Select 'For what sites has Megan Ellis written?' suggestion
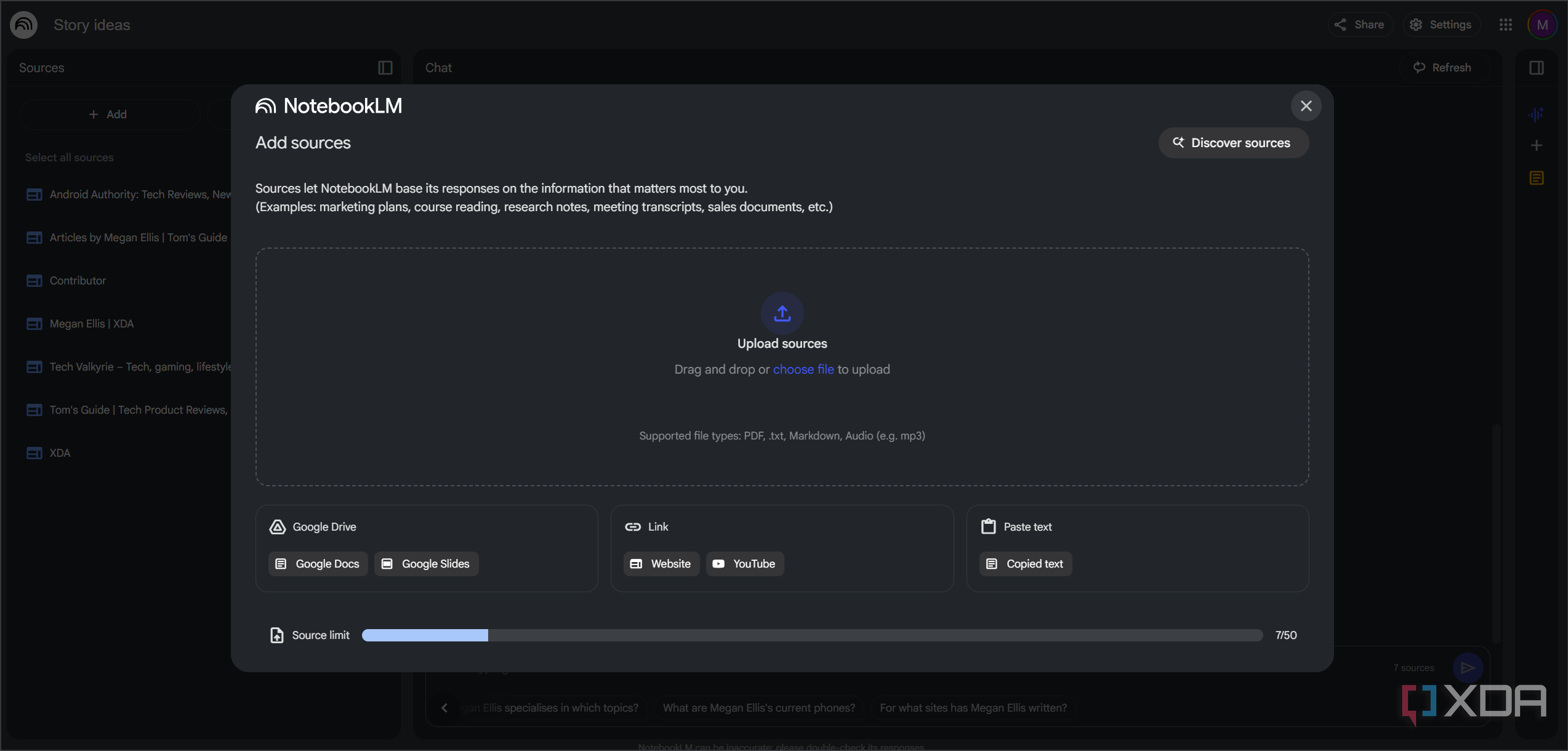This screenshot has width=1568, height=751. (973, 708)
